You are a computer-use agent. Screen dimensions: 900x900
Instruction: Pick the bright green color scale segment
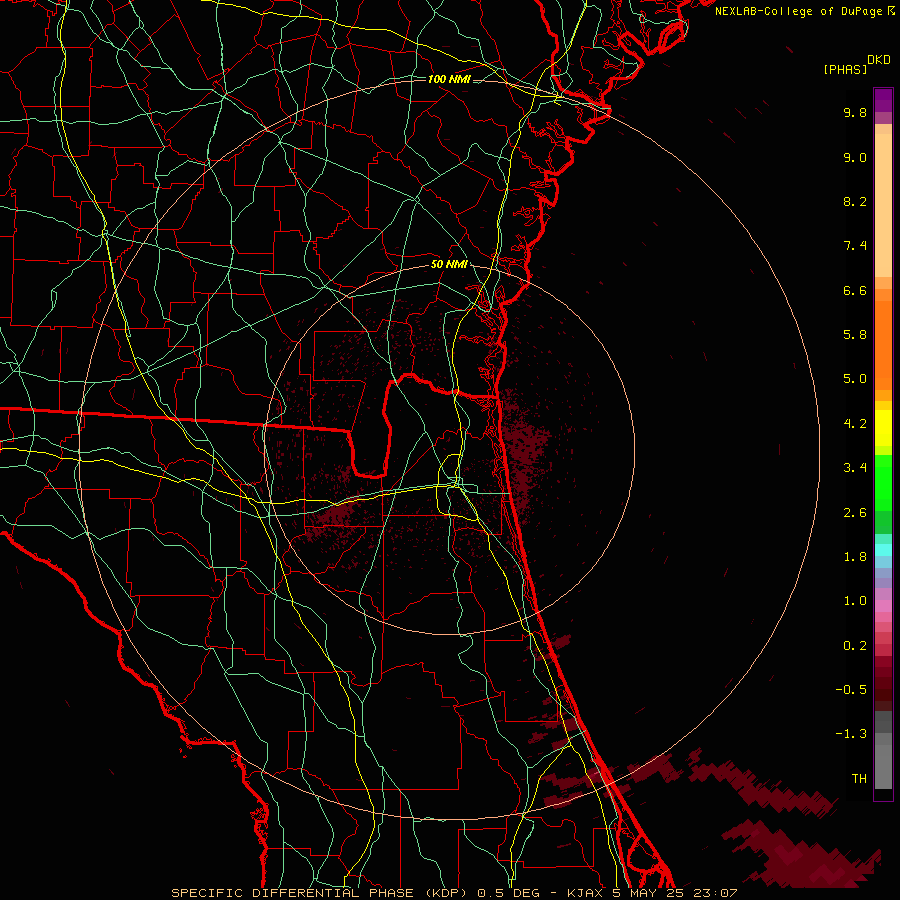883,483
